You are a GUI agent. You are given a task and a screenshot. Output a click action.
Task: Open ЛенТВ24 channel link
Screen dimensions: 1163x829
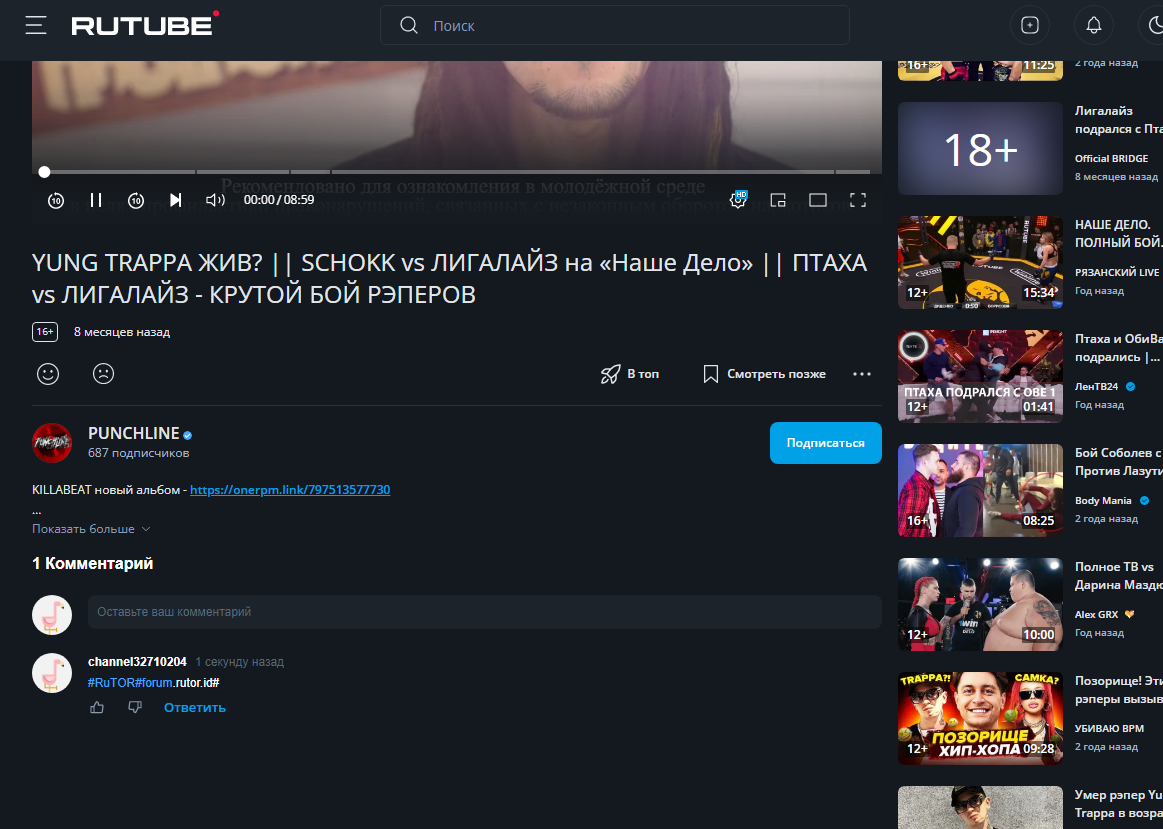point(1096,386)
